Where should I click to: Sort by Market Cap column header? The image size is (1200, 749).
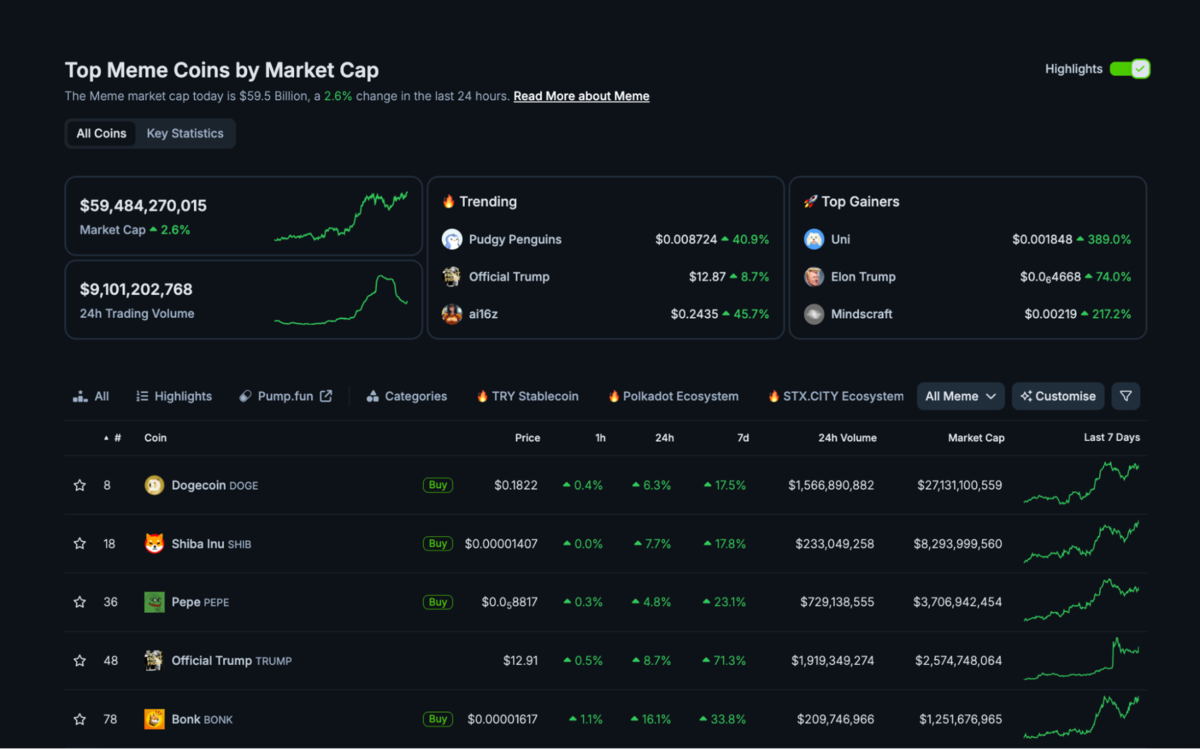(976, 438)
